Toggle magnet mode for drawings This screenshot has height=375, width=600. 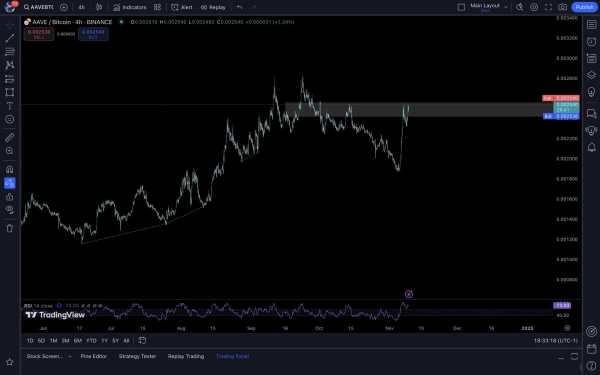10,169
